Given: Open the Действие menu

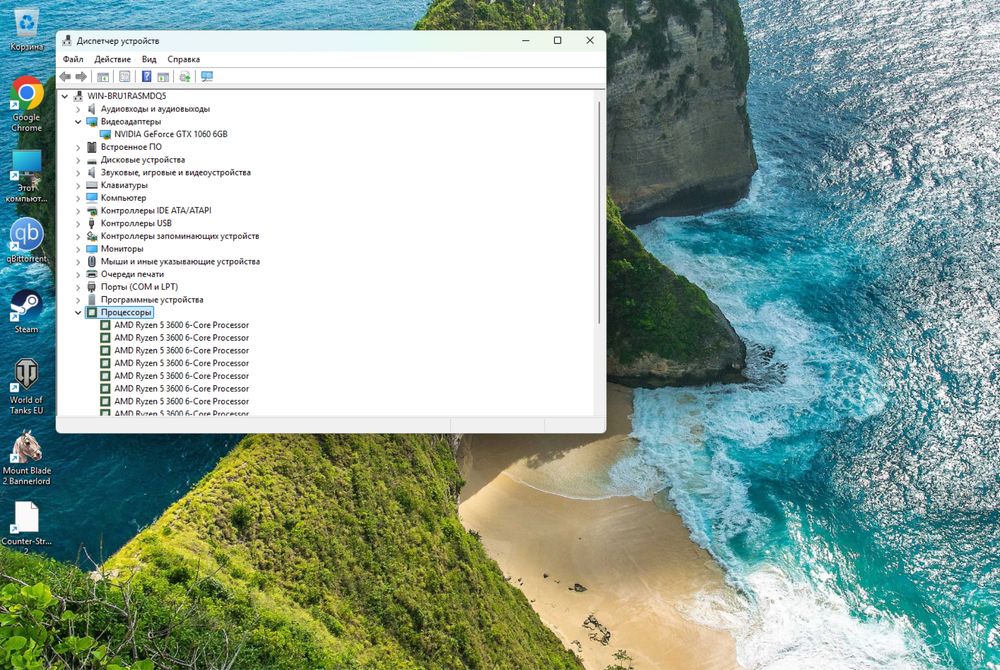Looking at the screenshot, I should click(x=112, y=59).
